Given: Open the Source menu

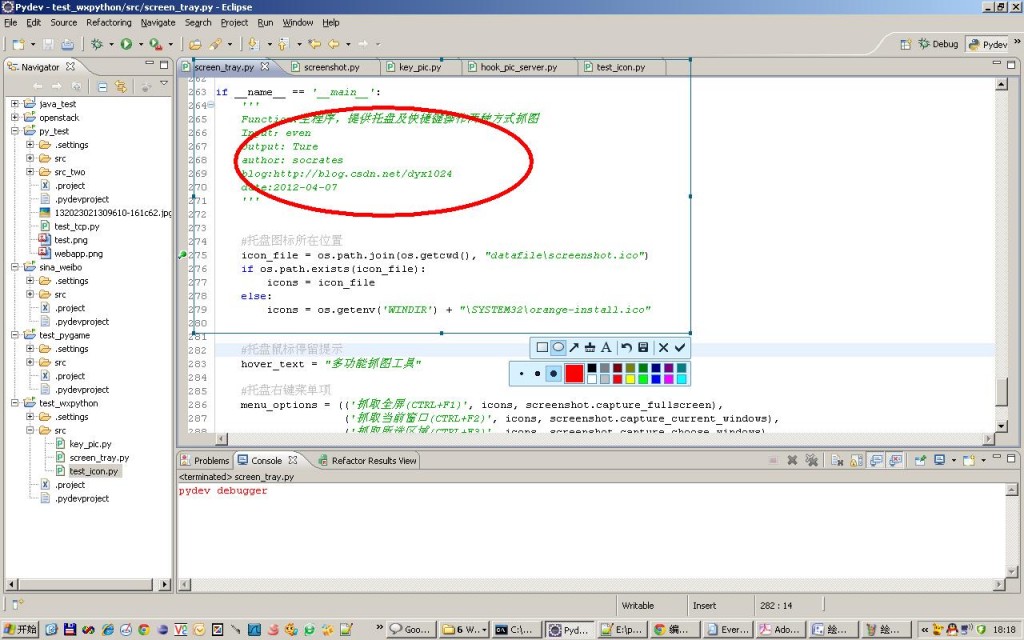Looking at the screenshot, I should (x=63, y=22).
